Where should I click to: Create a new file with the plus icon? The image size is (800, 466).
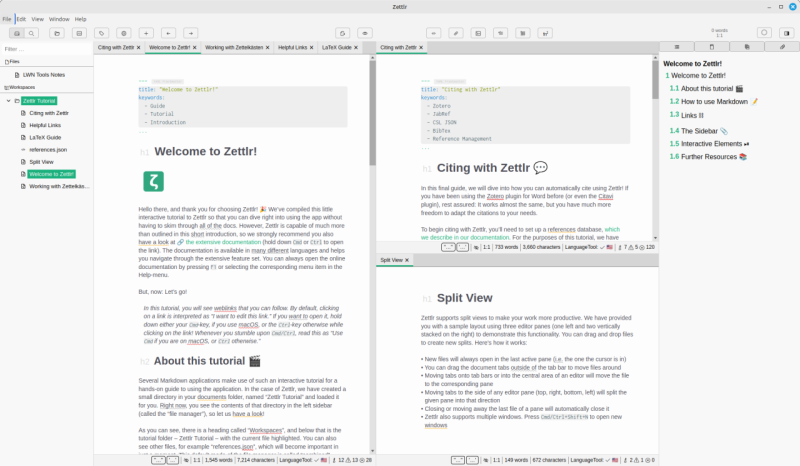pyautogui.click(x=146, y=33)
